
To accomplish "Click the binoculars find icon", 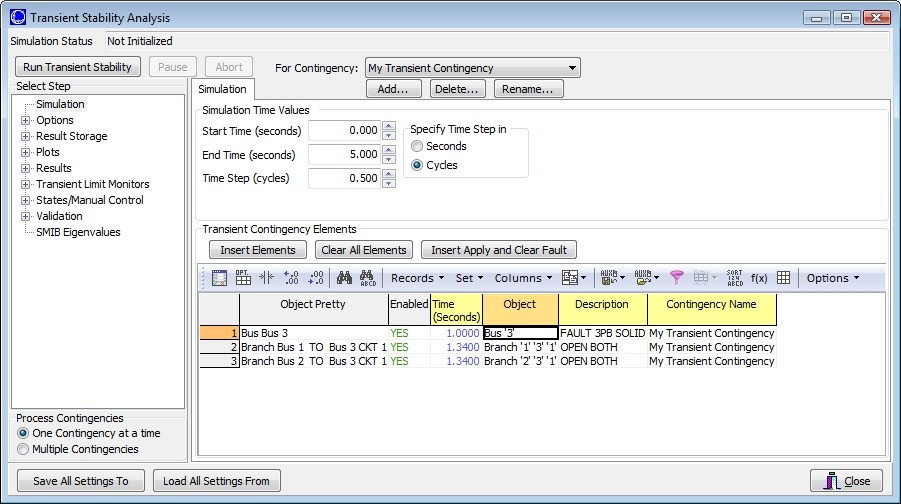I will [344, 278].
